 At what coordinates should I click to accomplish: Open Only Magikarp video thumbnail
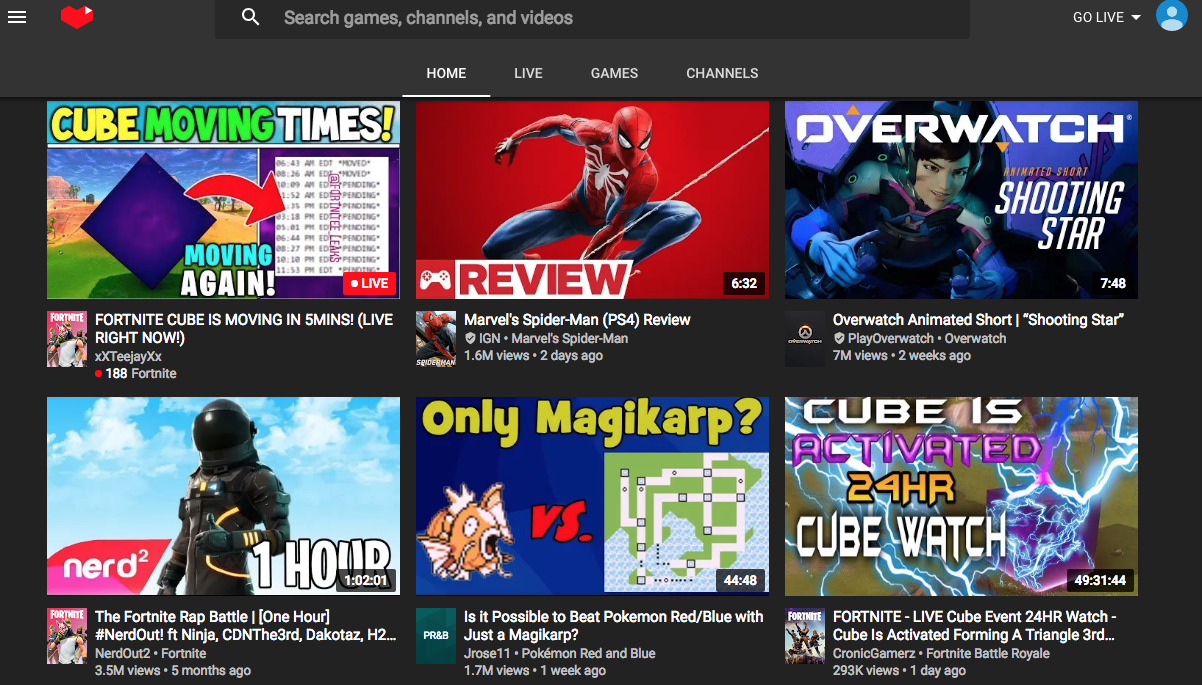(592, 497)
